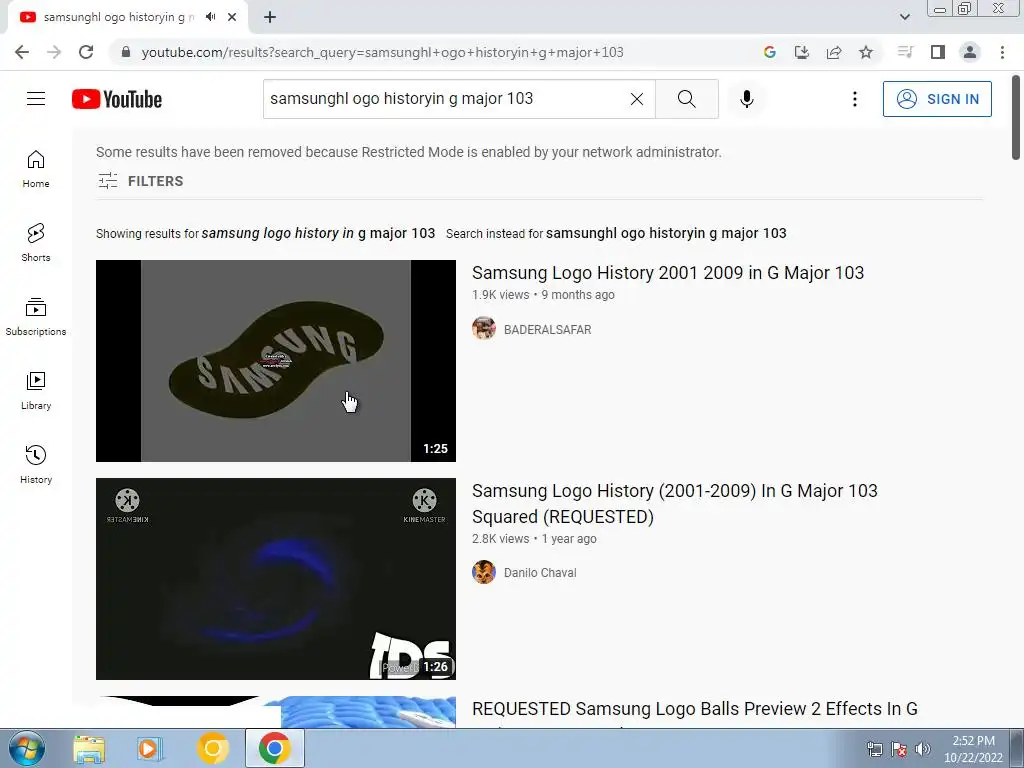Click the Google icon in address bar
Image resolution: width=1024 pixels, height=768 pixels.
[769, 52]
